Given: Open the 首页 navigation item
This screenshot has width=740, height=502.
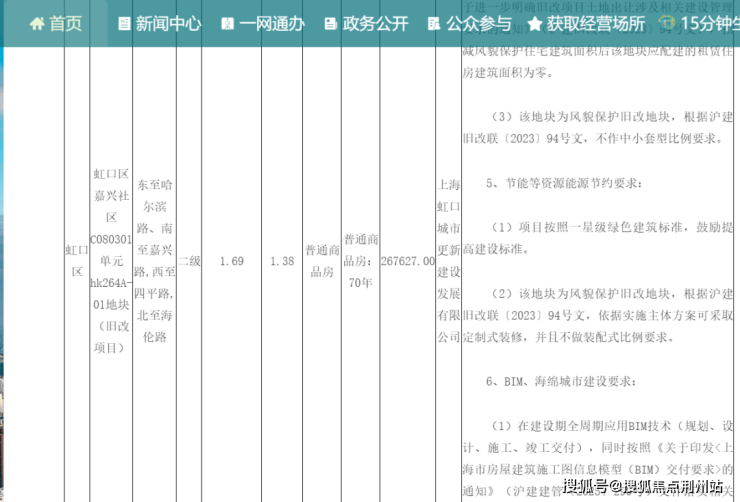Looking at the screenshot, I should click(66, 23).
